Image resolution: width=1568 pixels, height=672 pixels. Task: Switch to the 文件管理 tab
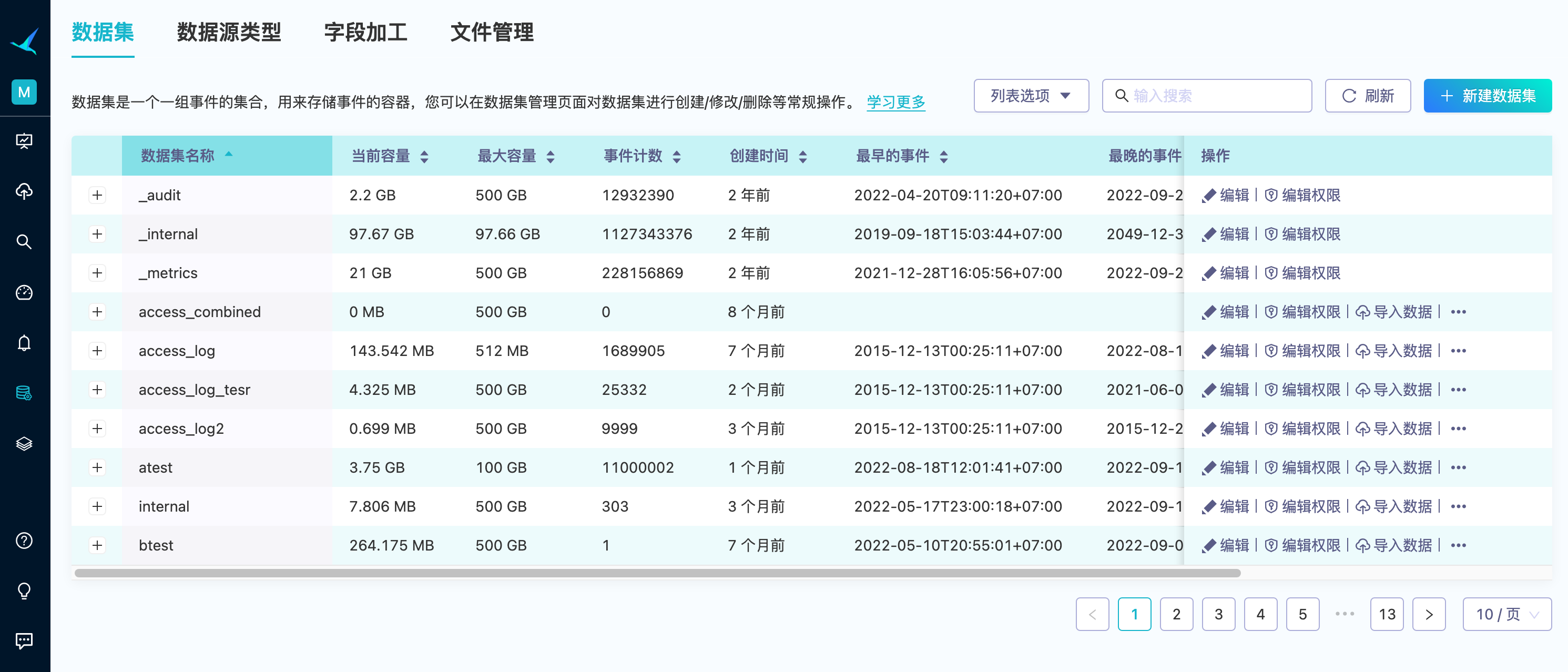tap(492, 32)
